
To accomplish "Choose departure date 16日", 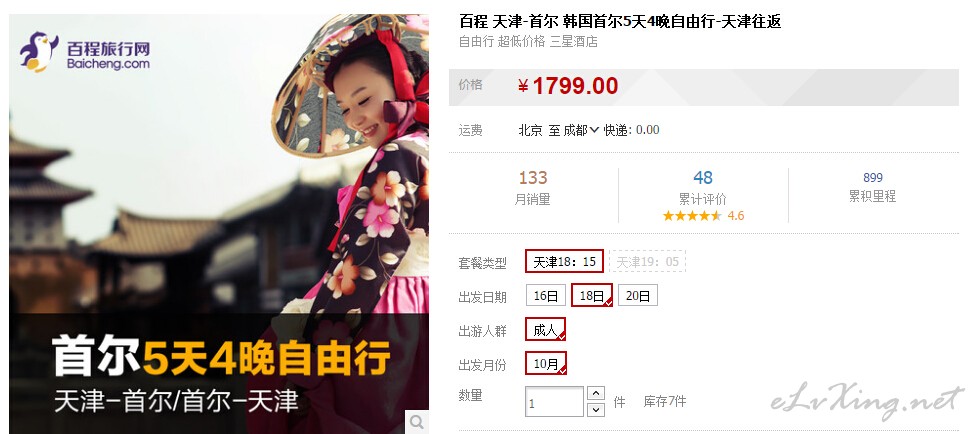I will [546, 295].
